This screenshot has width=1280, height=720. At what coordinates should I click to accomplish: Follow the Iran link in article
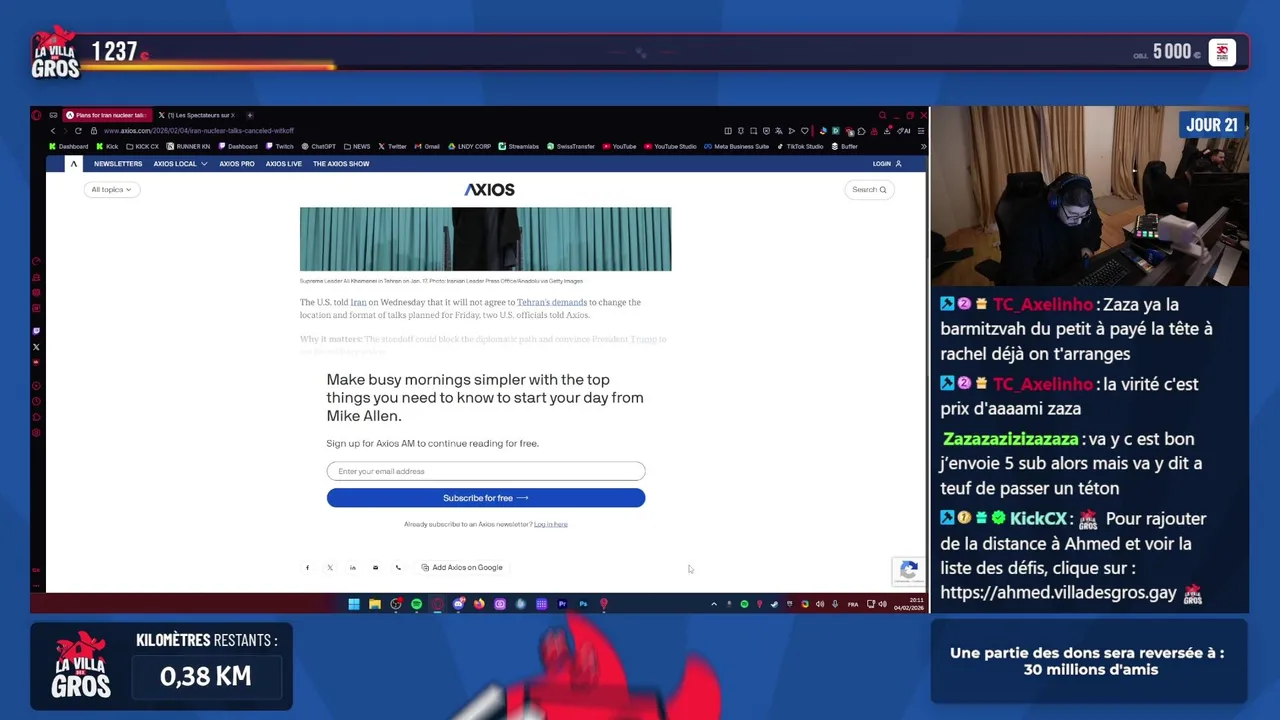click(358, 302)
